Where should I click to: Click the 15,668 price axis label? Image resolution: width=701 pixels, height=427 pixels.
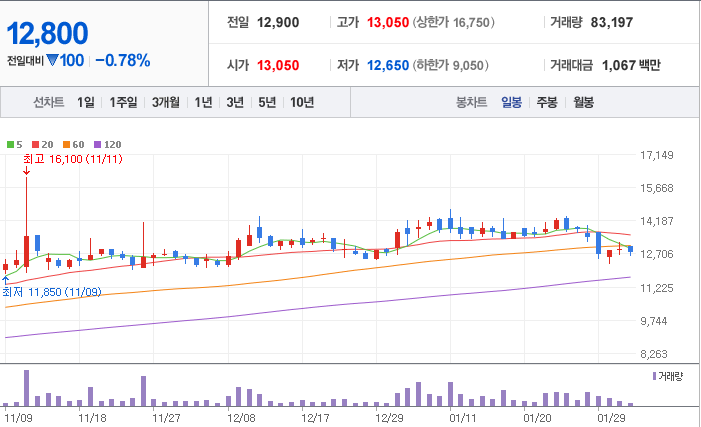(657, 188)
